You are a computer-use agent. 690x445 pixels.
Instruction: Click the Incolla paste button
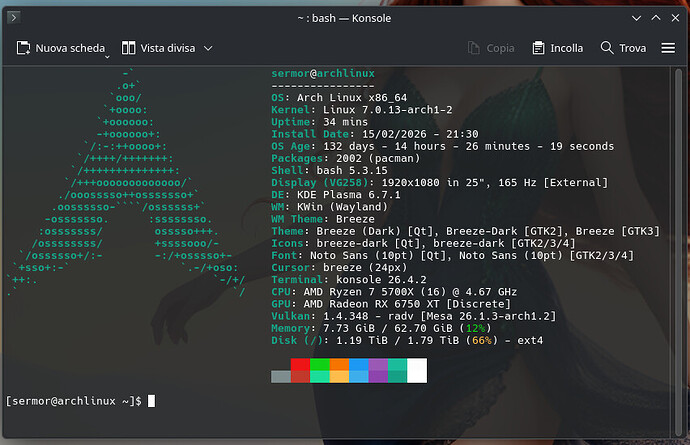click(558, 48)
